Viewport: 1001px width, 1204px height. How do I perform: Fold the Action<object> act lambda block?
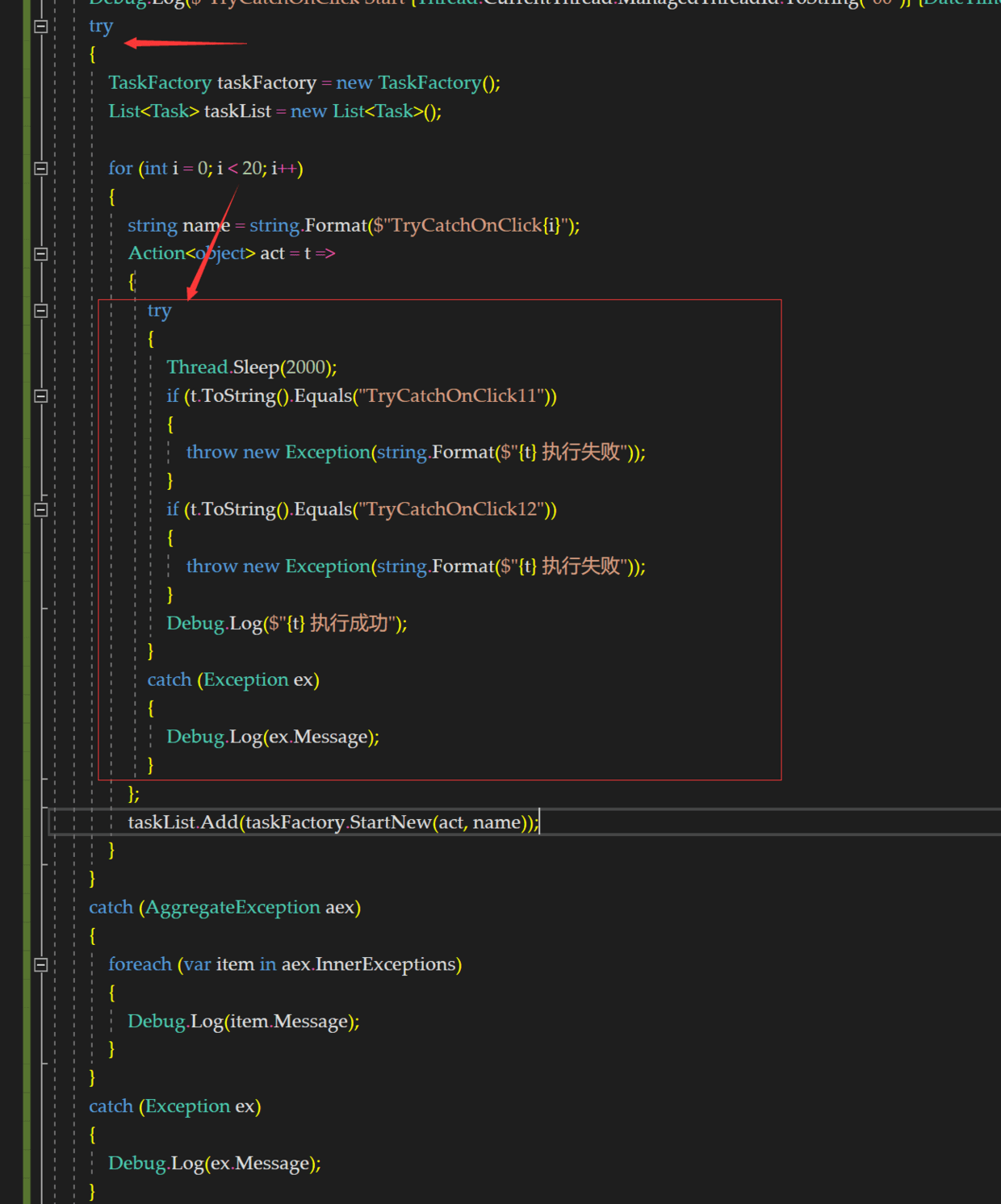point(41,254)
